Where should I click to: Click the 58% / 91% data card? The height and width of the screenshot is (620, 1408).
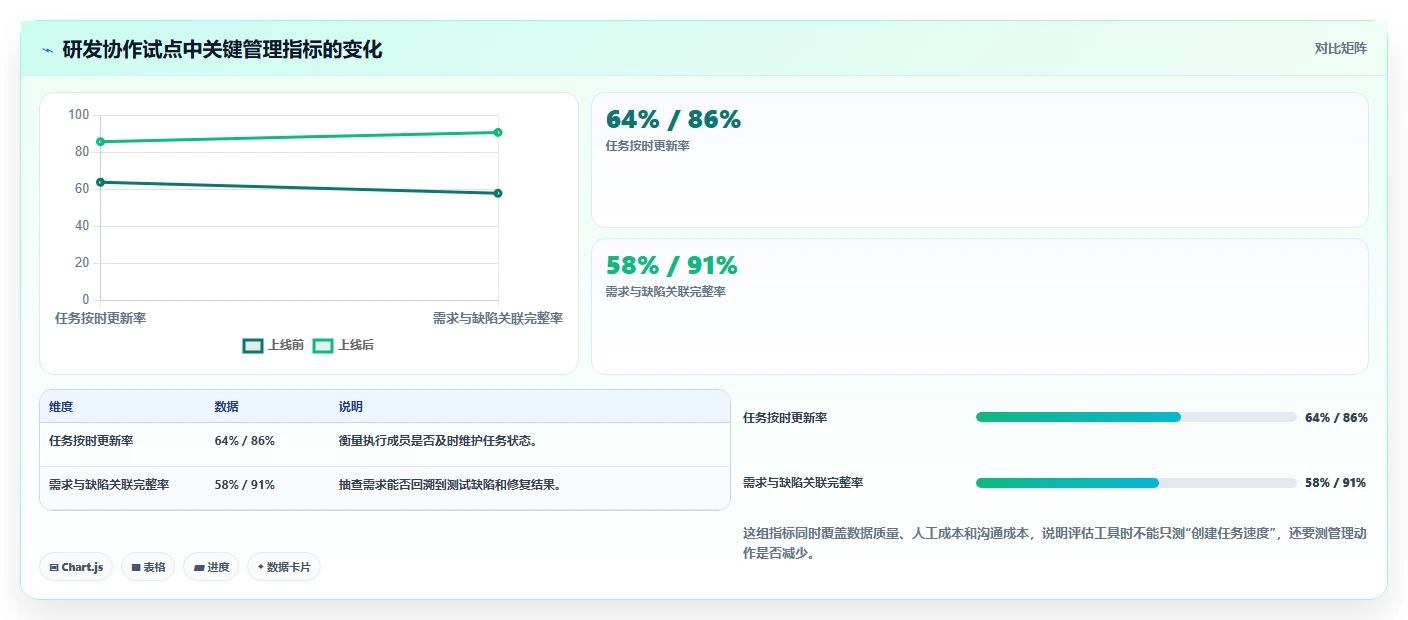(x=980, y=306)
